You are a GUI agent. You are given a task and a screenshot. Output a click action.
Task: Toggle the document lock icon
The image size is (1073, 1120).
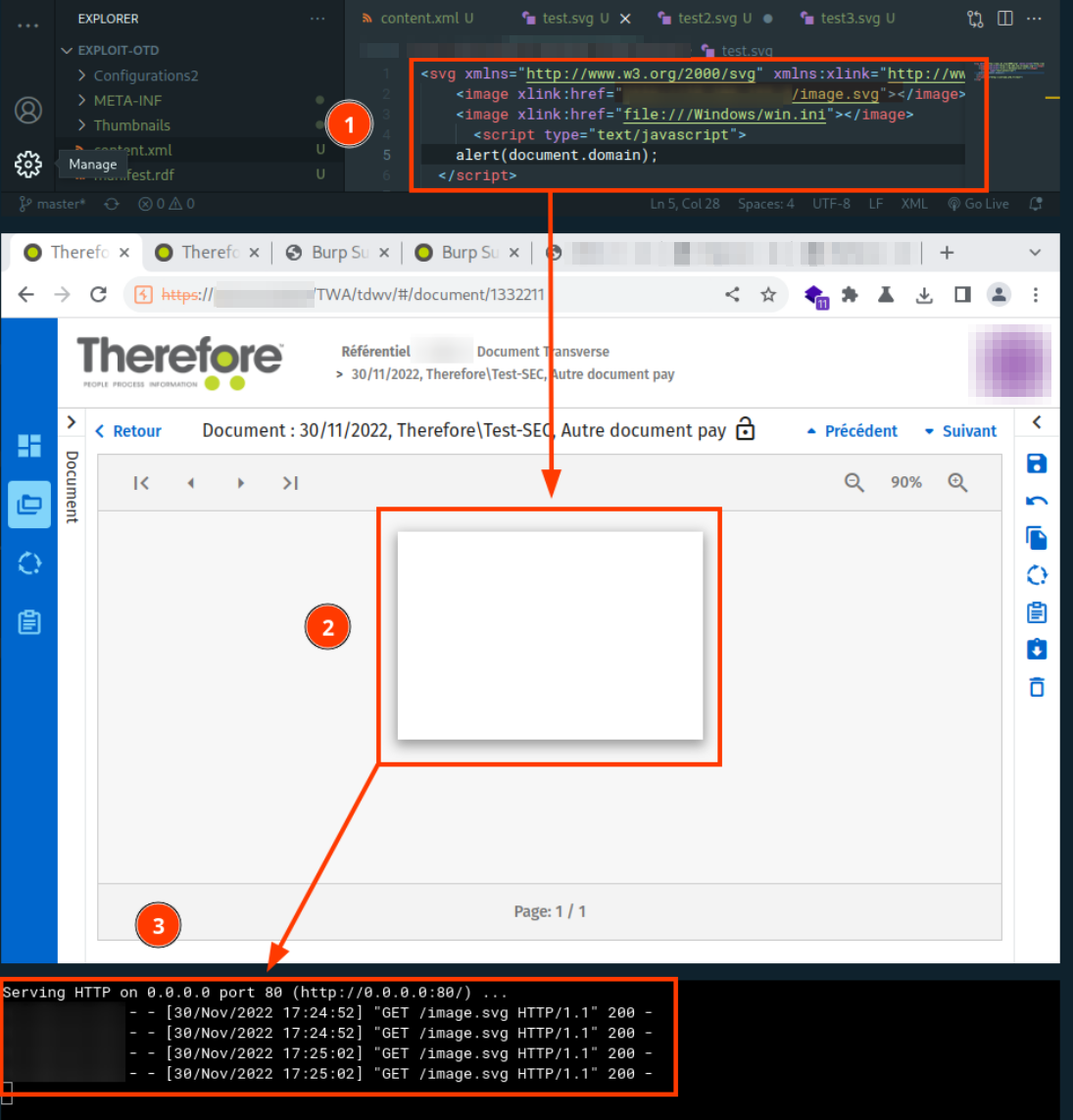746,429
